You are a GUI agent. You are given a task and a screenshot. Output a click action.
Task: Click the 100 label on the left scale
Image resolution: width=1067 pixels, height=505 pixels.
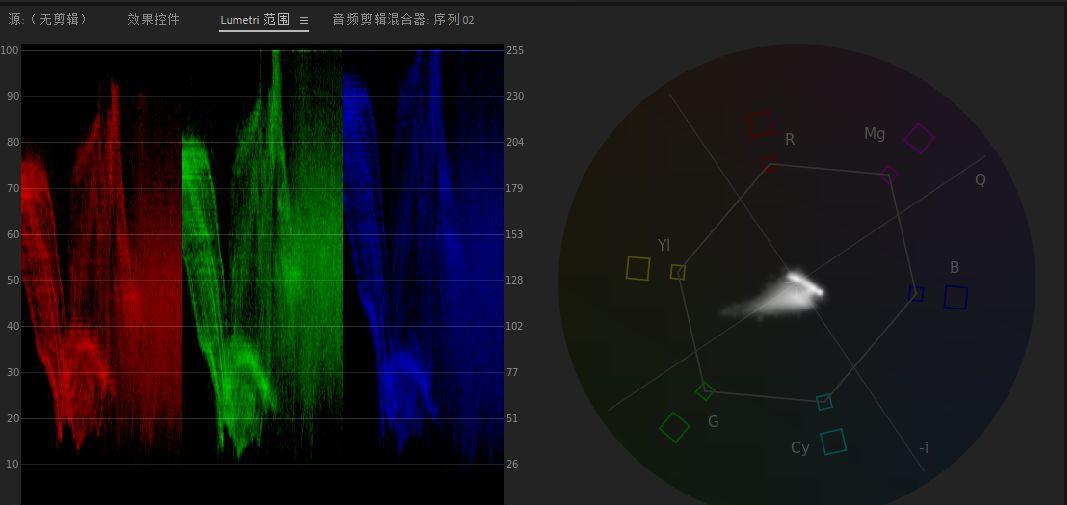click(x=10, y=50)
